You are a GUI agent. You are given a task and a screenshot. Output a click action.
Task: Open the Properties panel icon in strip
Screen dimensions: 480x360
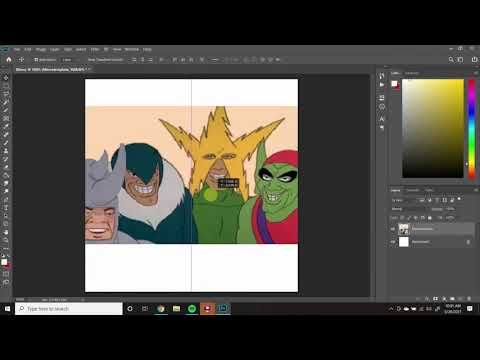[x=382, y=97]
